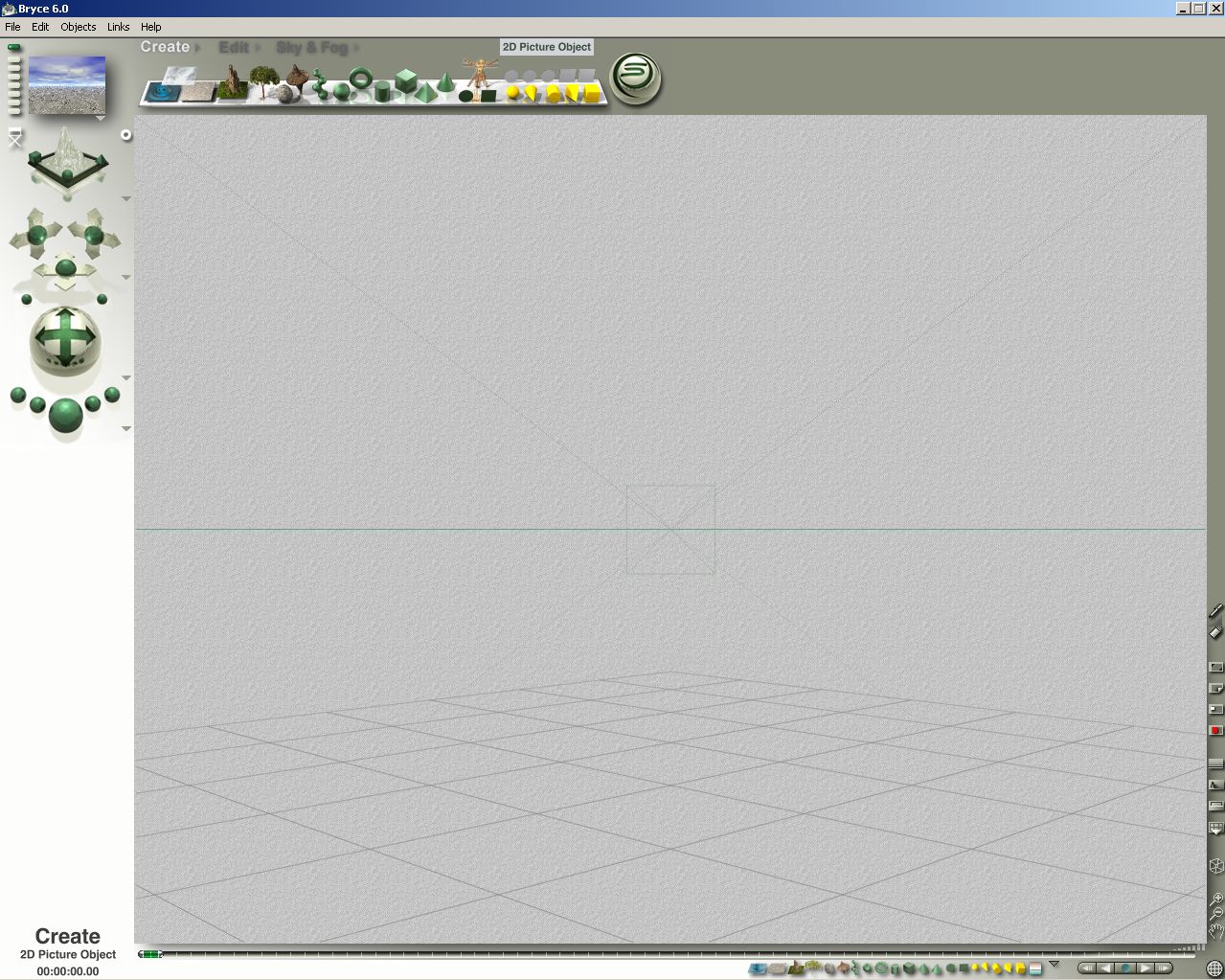Click the green timeline scrubber handle

pyautogui.click(x=150, y=954)
